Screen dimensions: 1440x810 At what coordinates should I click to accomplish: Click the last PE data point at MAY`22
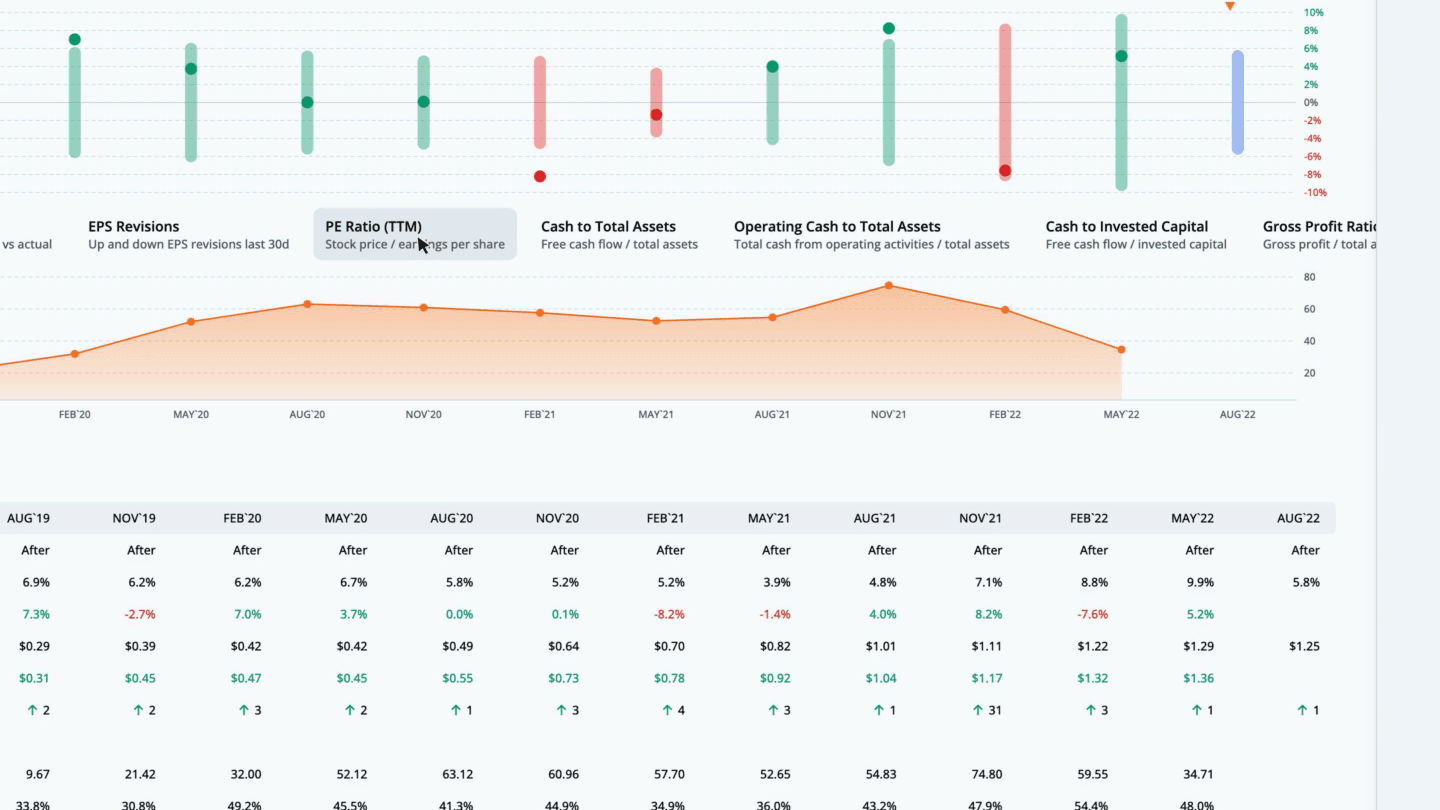(x=1121, y=349)
